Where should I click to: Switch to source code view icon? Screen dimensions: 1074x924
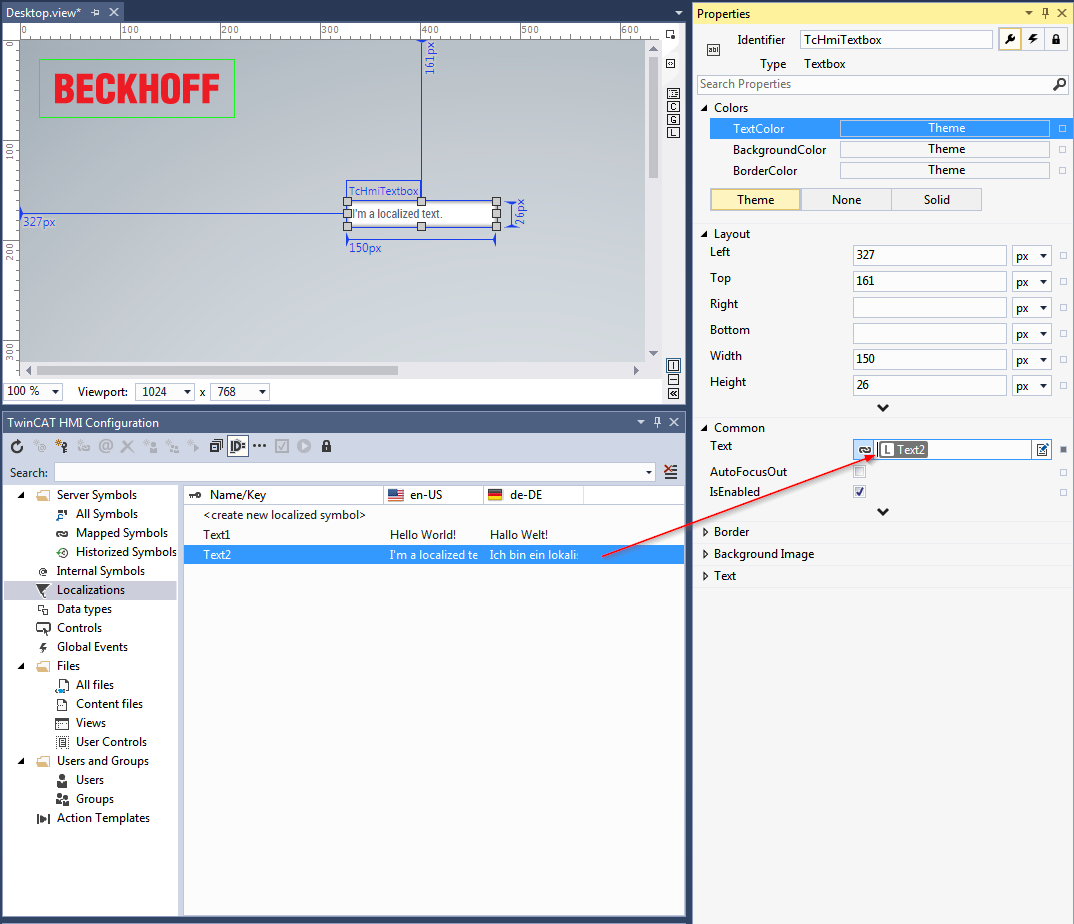point(671,64)
